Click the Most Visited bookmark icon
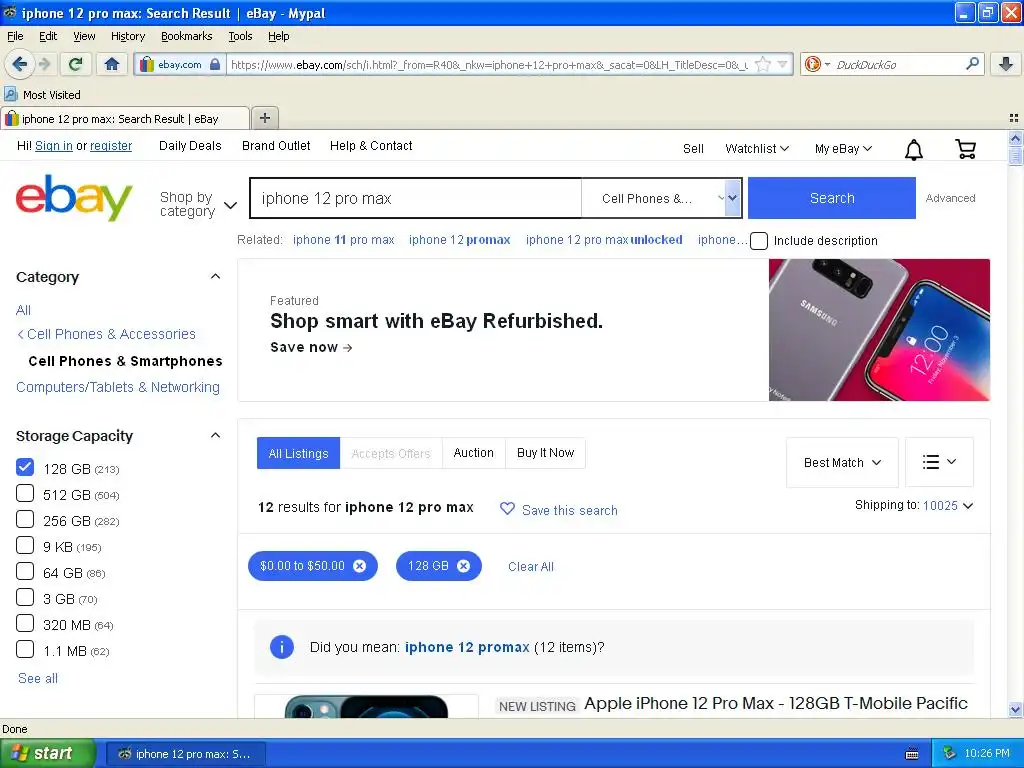Image resolution: width=1024 pixels, height=768 pixels. pos(10,94)
